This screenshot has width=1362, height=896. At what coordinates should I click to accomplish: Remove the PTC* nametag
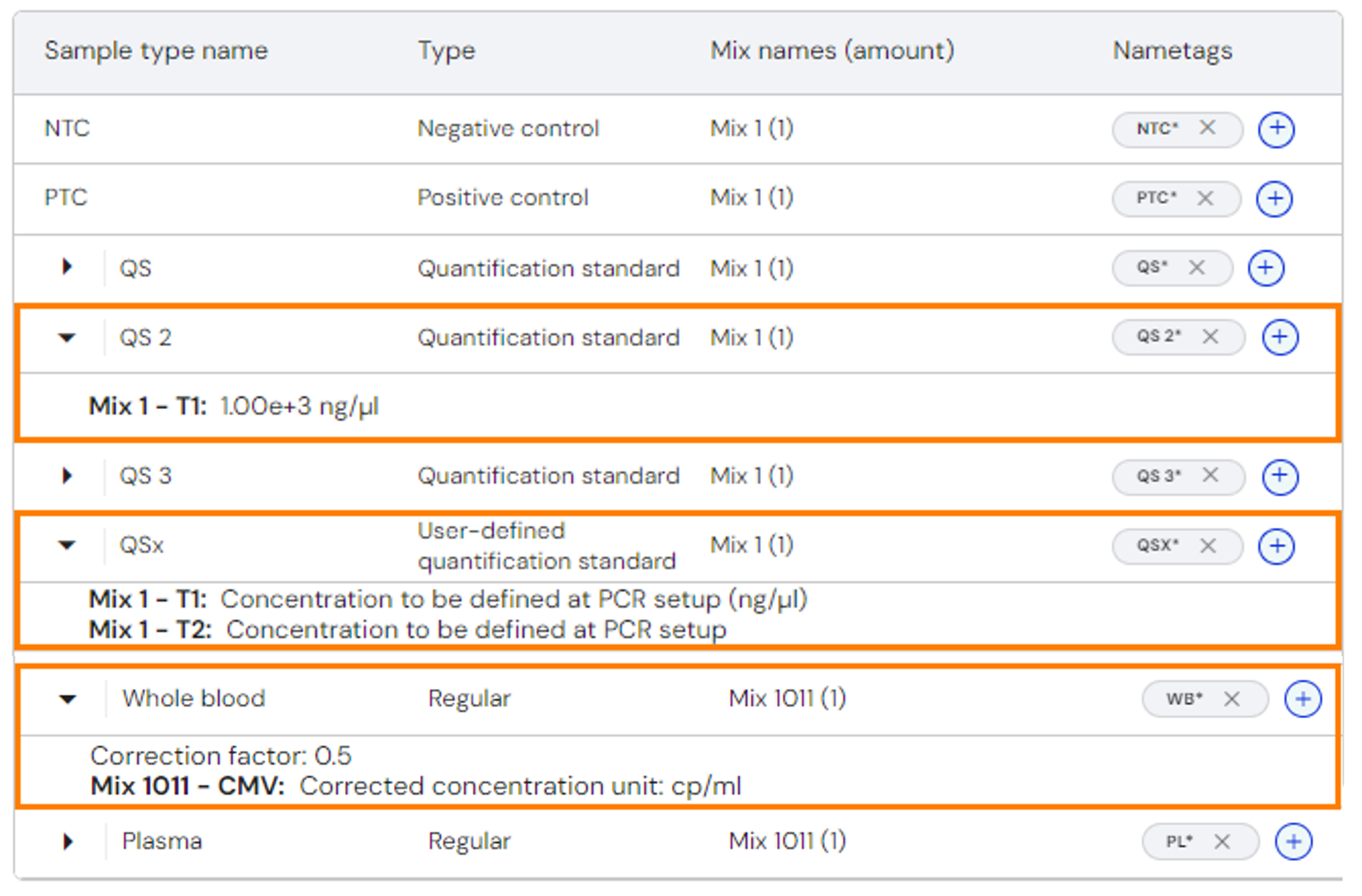(x=1205, y=199)
